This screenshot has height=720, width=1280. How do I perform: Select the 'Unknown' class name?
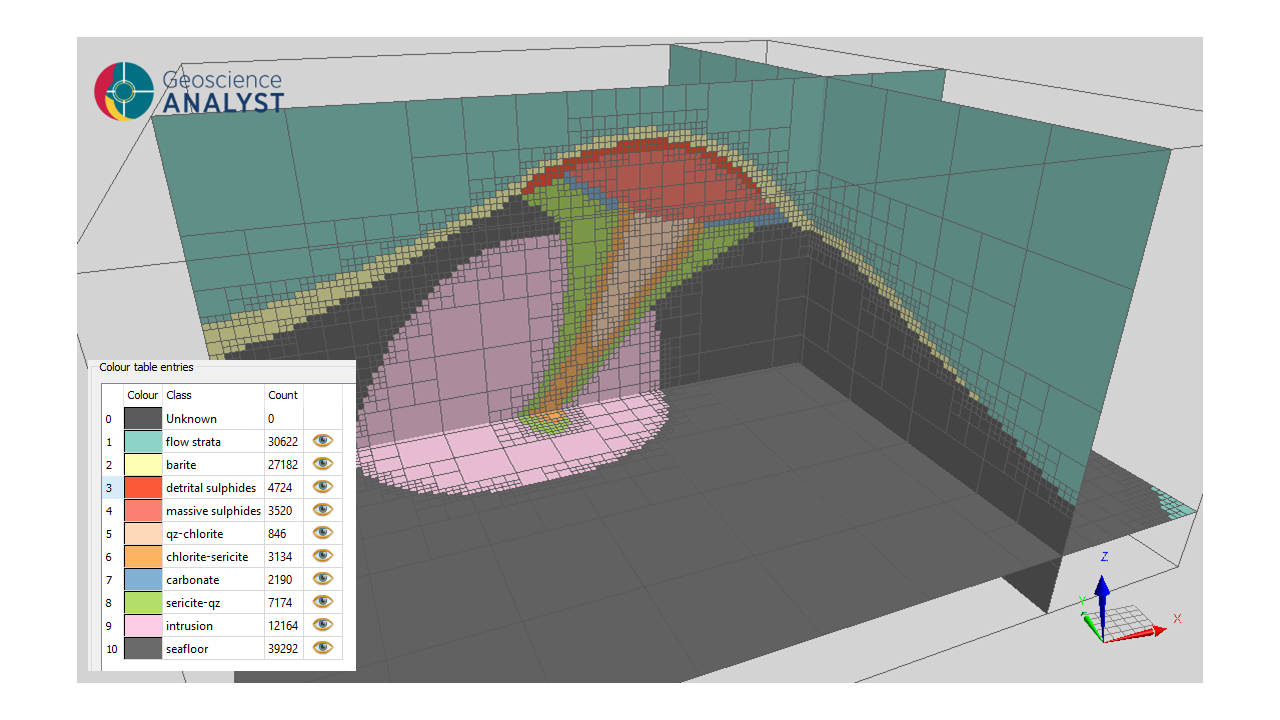pyautogui.click(x=191, y=419)
